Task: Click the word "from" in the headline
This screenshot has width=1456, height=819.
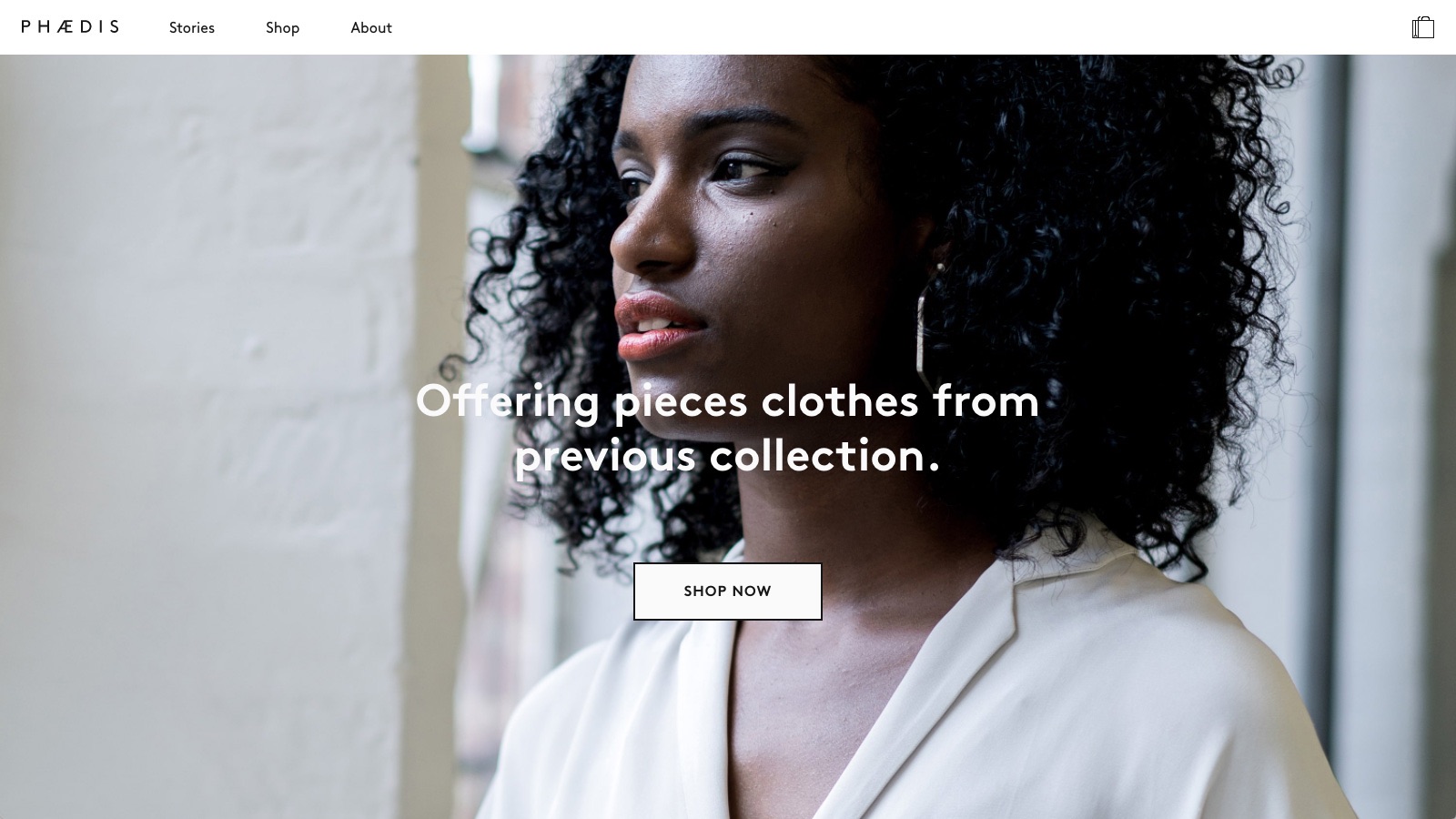Action: (986, 401)
